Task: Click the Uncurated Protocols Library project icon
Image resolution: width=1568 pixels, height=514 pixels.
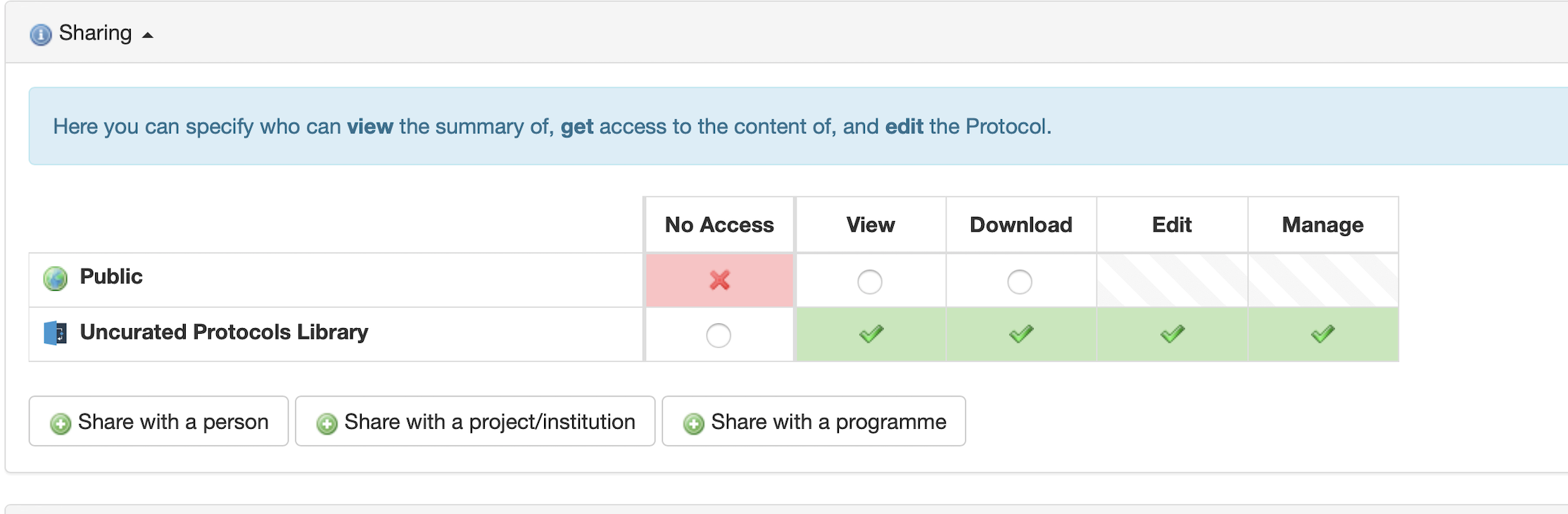Action: (55, 333)
